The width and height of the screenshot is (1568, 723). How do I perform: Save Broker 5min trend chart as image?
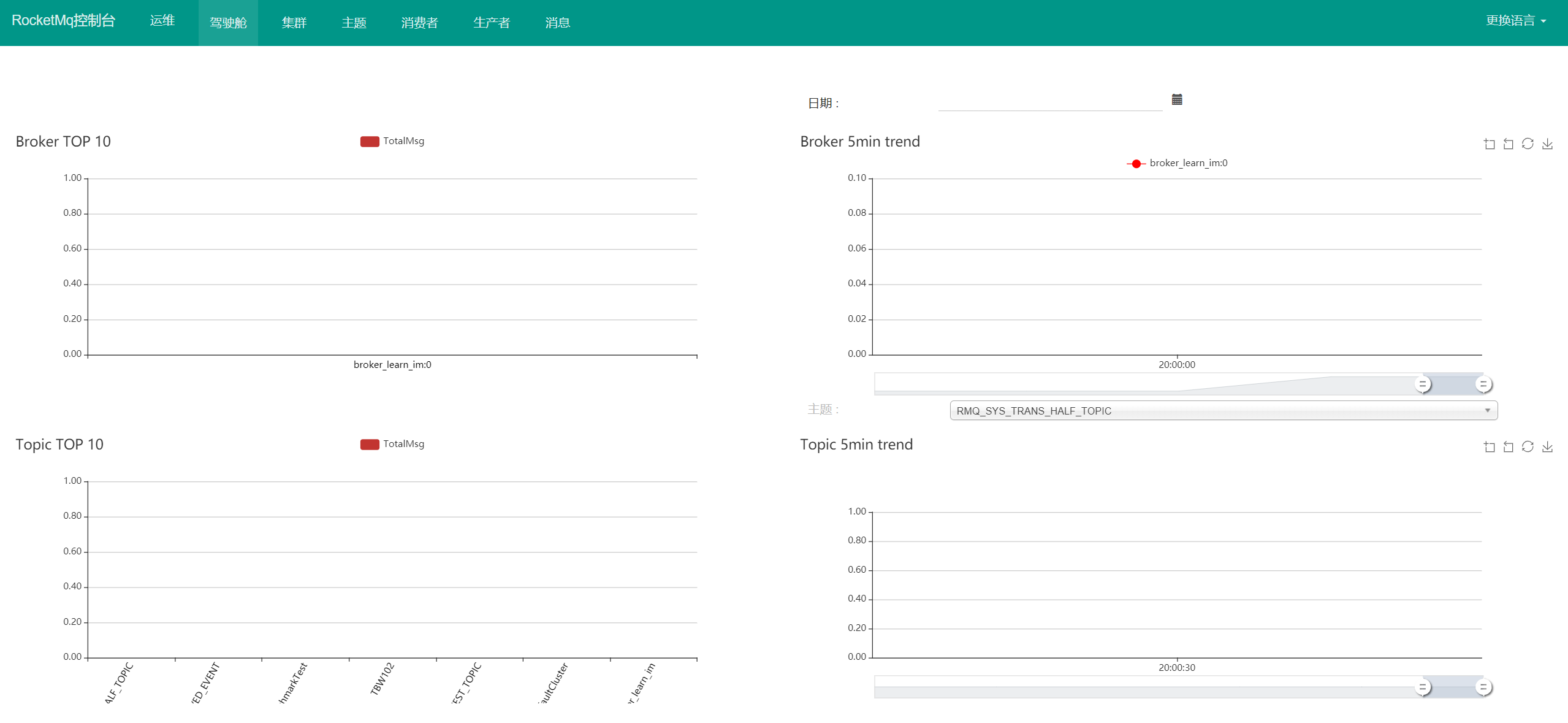[x=1547, y=144]
